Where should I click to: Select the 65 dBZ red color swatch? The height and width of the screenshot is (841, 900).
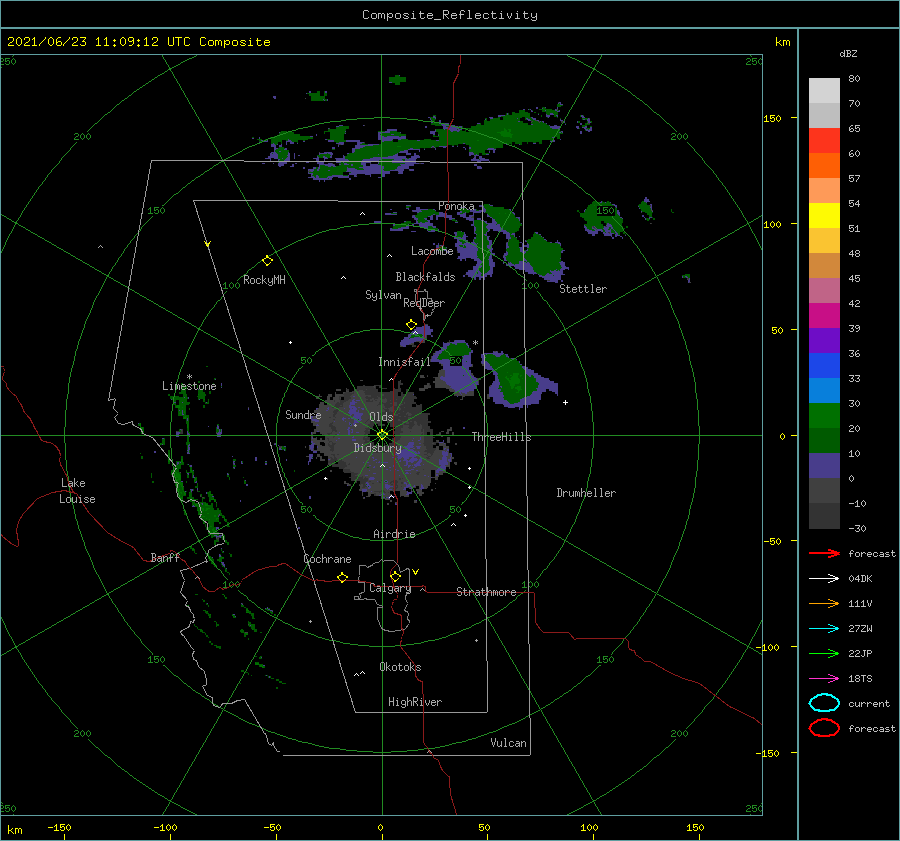pyautogui.click(x=824, y=140)
